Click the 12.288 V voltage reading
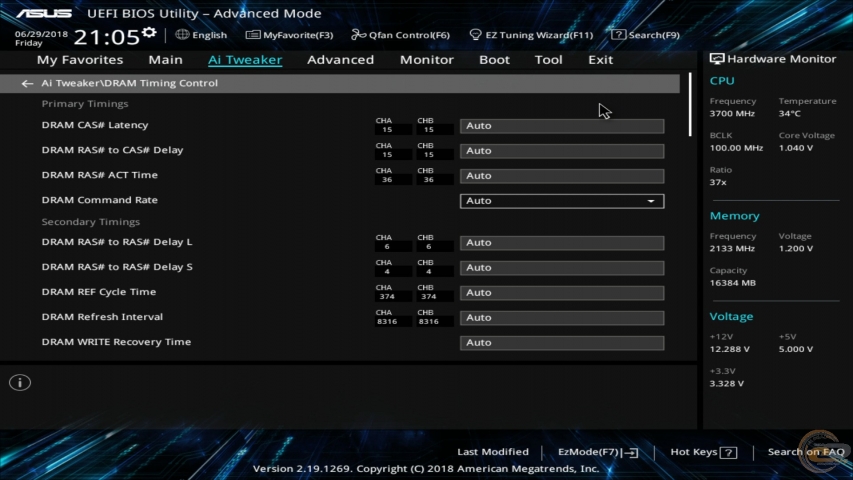 pyautogui.click(x=730, y=349)
